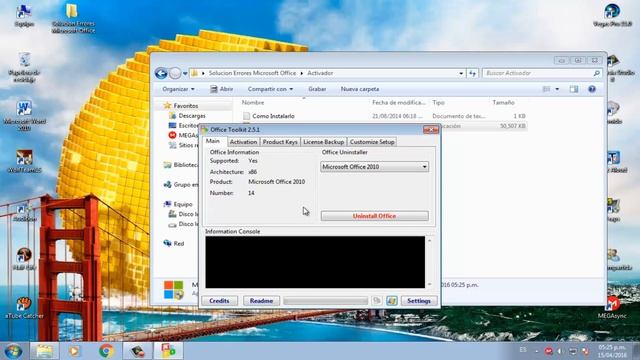Open Google Chrome from taskbar

[106, 351]
